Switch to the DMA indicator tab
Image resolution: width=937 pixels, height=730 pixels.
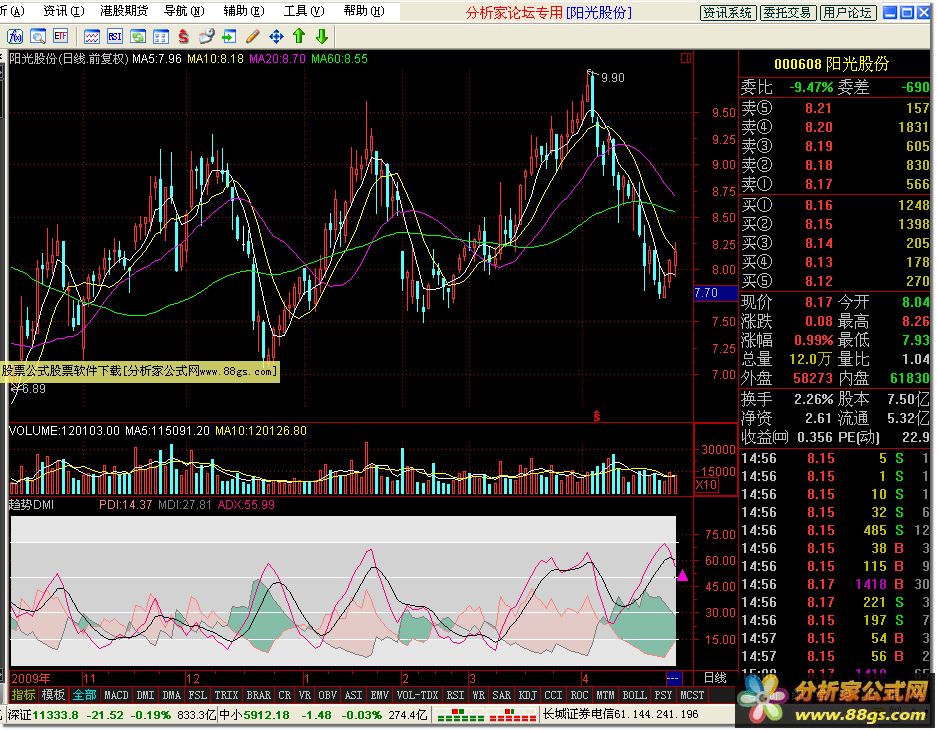pos(172,695)
